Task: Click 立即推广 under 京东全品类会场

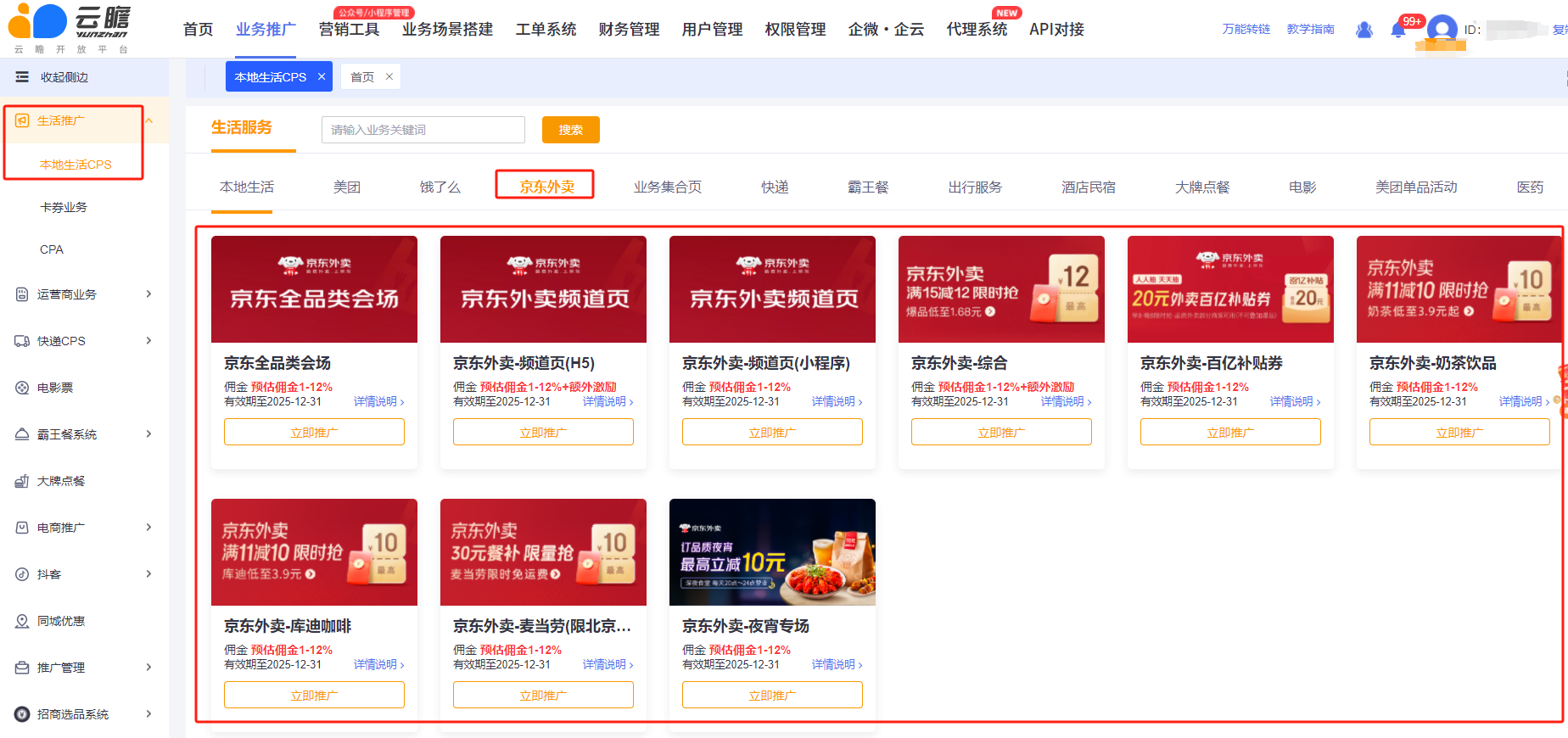Action: point(314,433)
